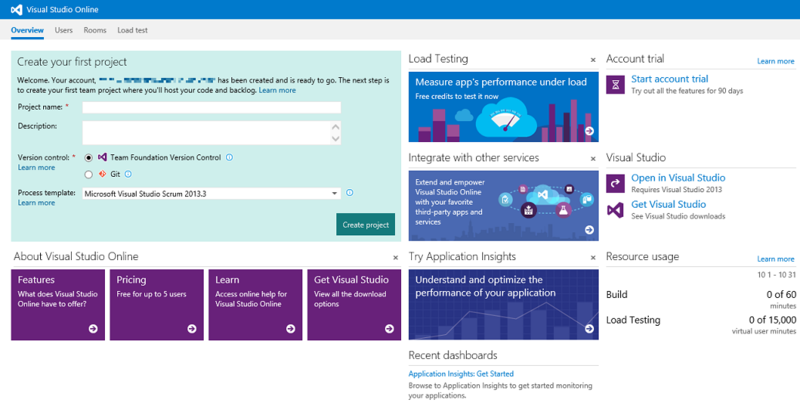Open Application Insights: Get Started link
The width and height of the screenshot is (800, 406).
461,374
